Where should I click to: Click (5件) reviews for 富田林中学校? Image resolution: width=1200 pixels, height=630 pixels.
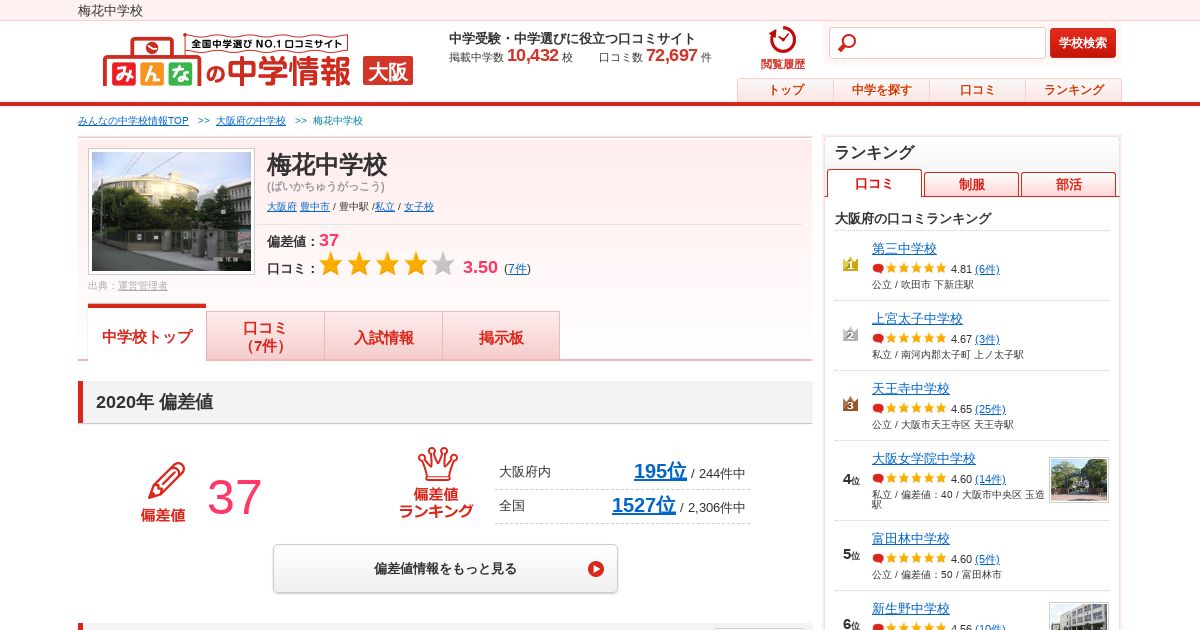pyautogui.click(x=987, y=559)
